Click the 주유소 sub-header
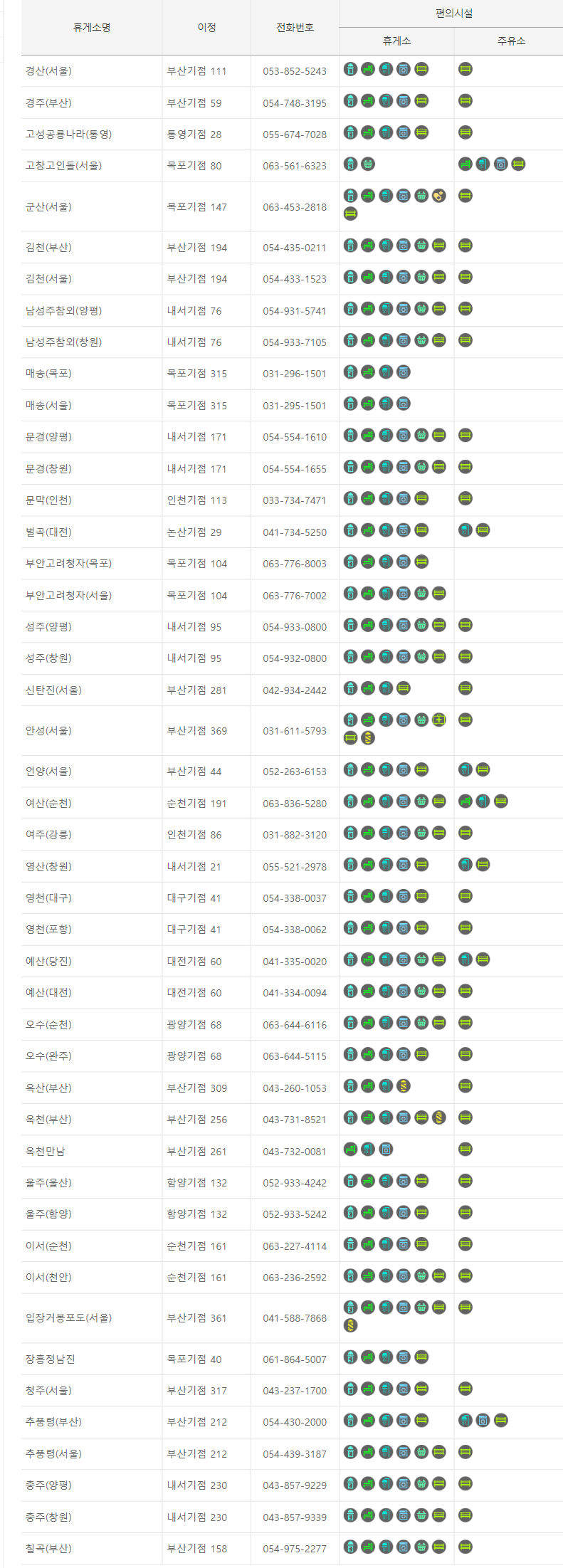Image resolution: width=563 pixels, height=1568 pixels. tap(511, 41)
